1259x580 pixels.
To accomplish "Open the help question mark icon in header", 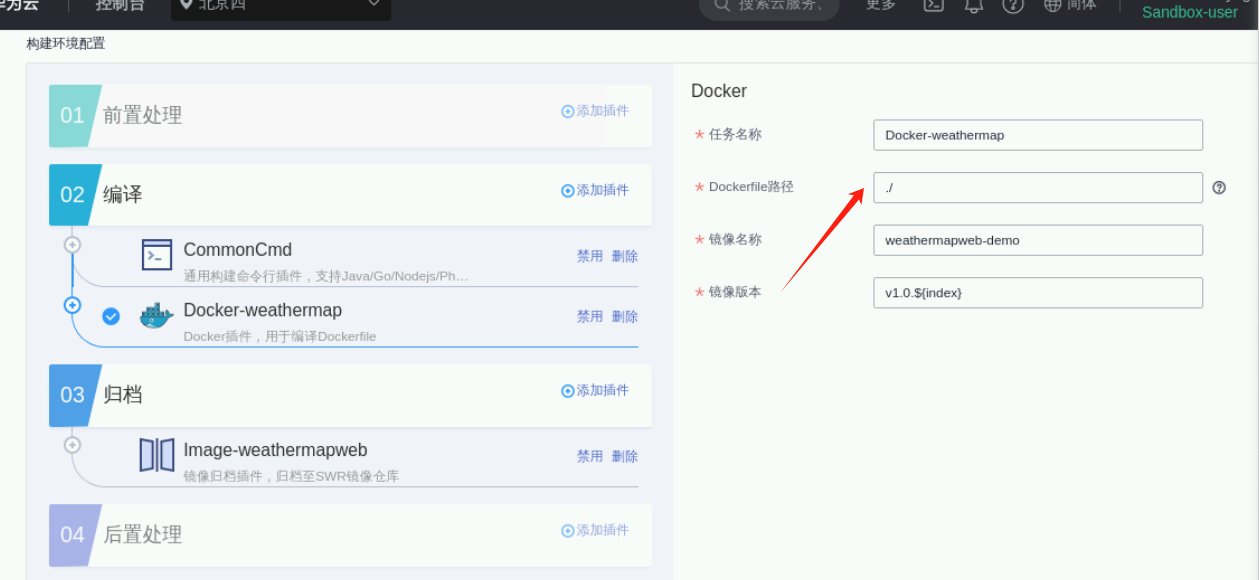I will (x=1013, y=5).
